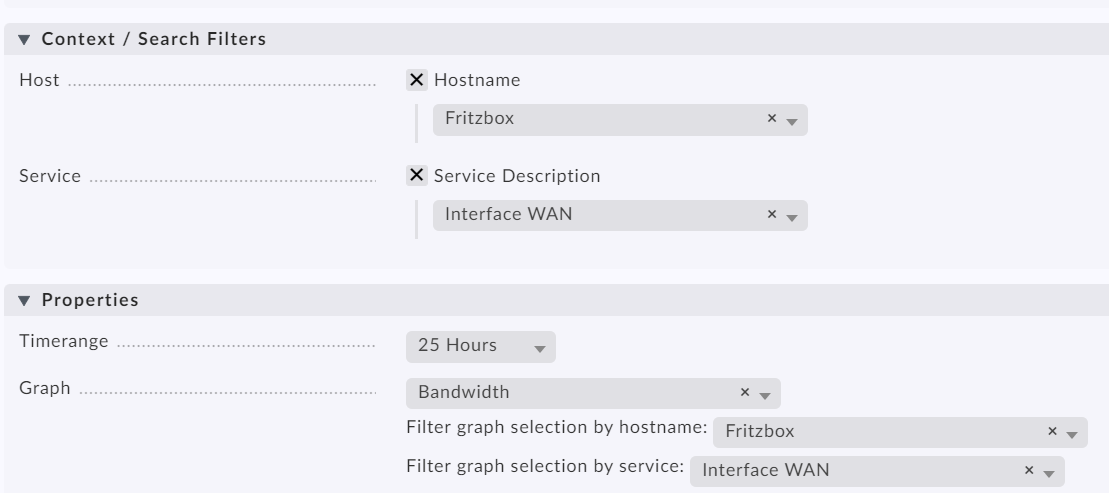Open the filter-by-hostname dropdown arrow
This screenshot has height=493, width=1109.
click(1072, 435)
